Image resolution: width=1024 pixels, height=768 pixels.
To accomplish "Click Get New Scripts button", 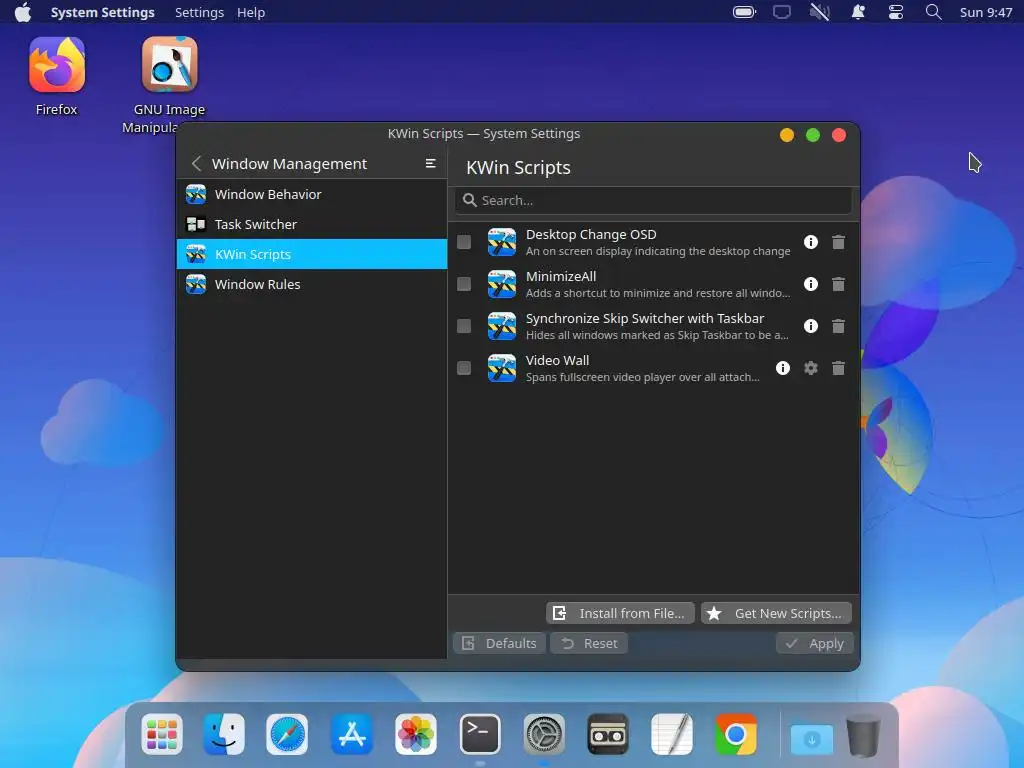I will tap(776, 613).
